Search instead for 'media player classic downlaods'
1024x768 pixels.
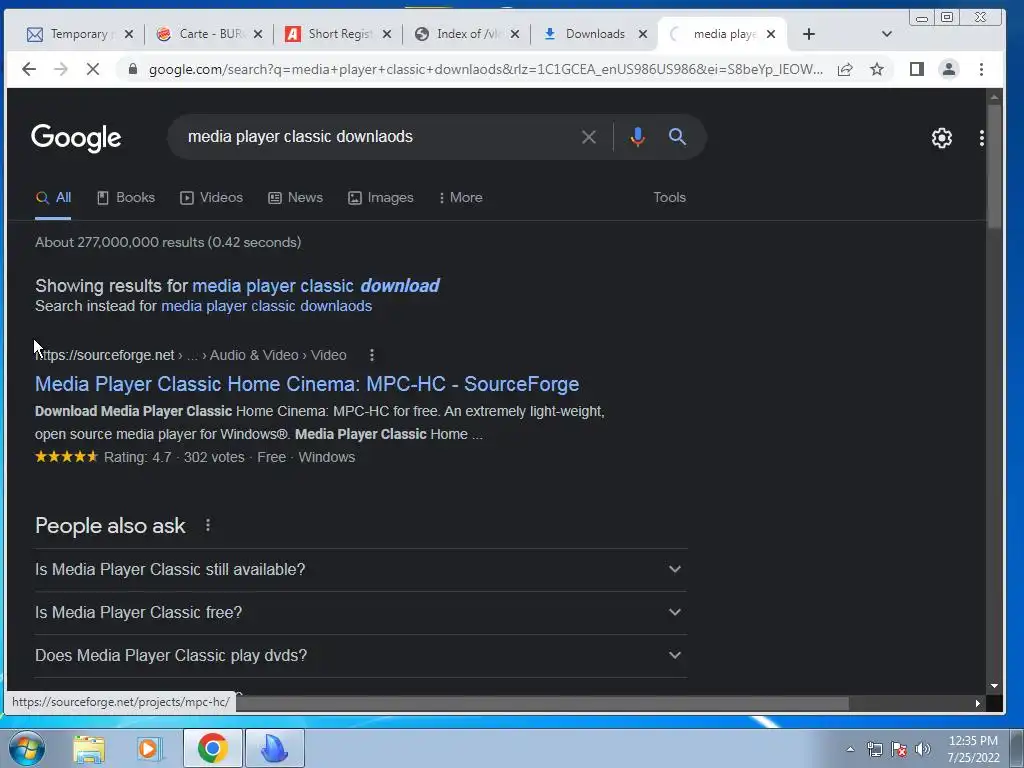pos(266,306)
